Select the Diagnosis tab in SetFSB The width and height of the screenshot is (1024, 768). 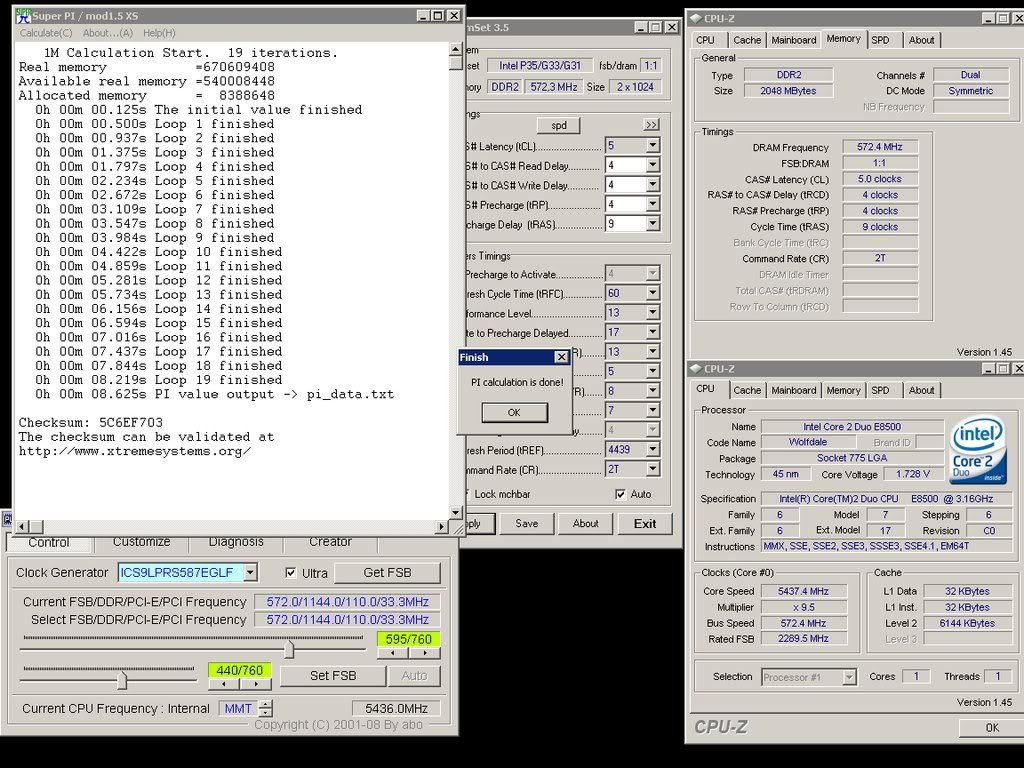click(236, 542)
